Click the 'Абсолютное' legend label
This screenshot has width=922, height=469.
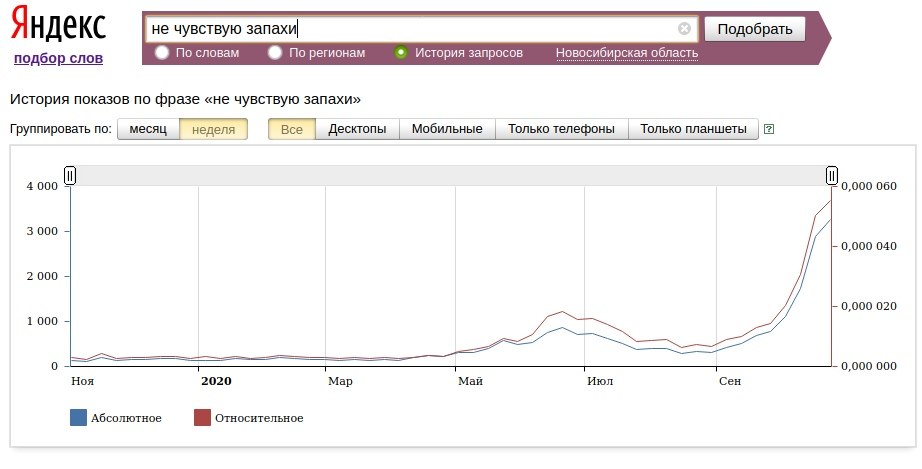coord(126,418)
